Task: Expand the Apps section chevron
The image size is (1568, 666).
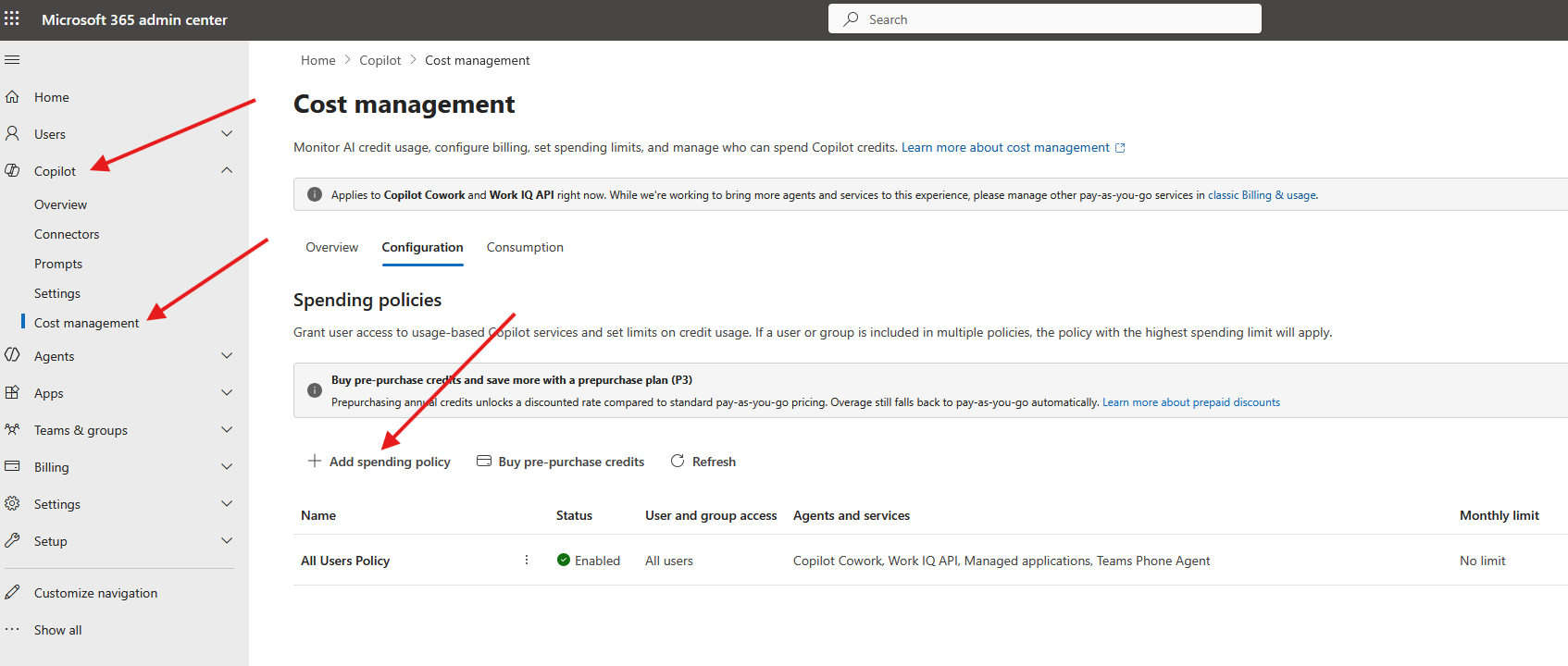Action: pos(227,392)
